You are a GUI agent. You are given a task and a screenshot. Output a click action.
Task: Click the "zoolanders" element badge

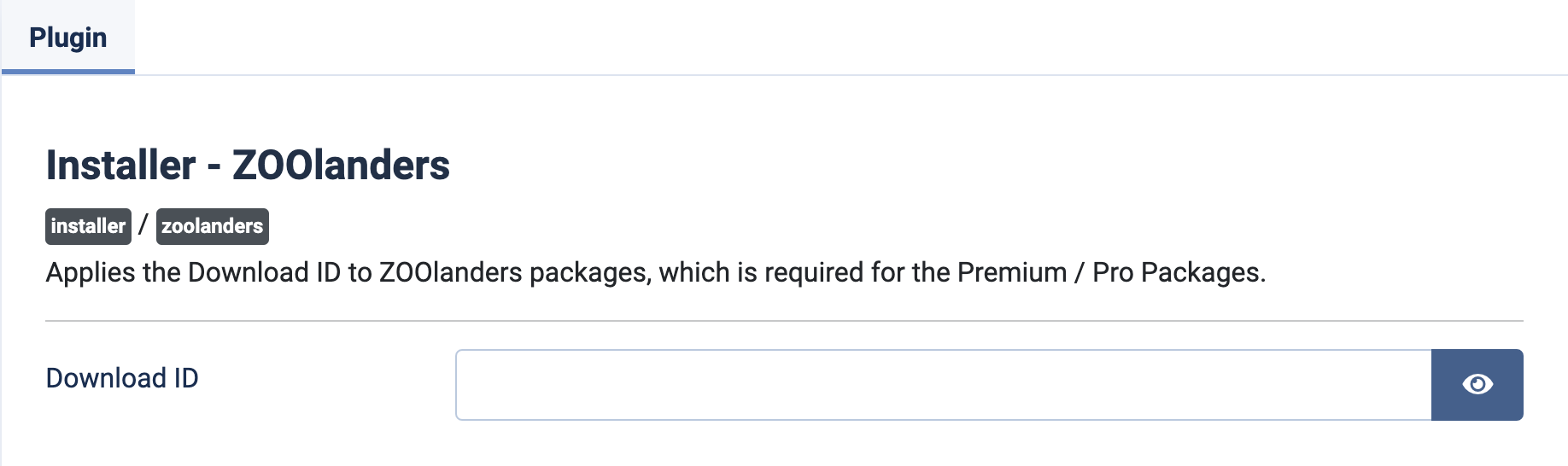coord(213,226)
